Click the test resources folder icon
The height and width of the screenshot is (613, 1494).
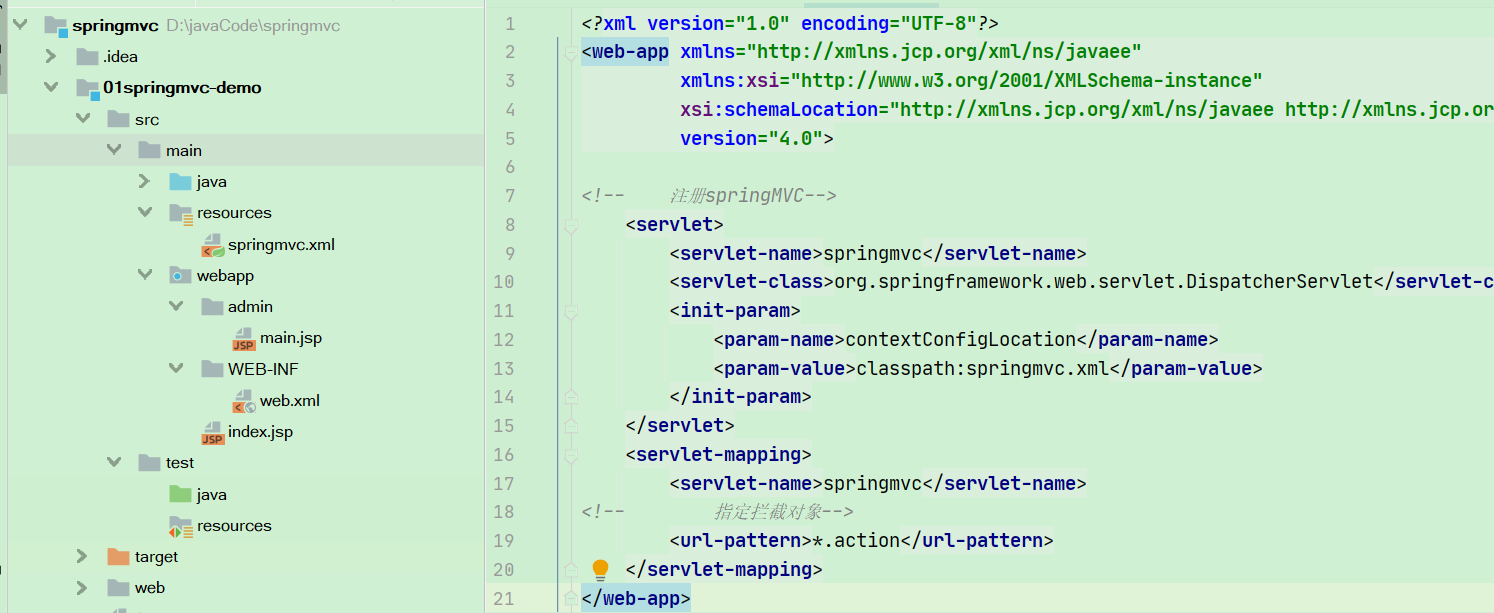point(180,526)
